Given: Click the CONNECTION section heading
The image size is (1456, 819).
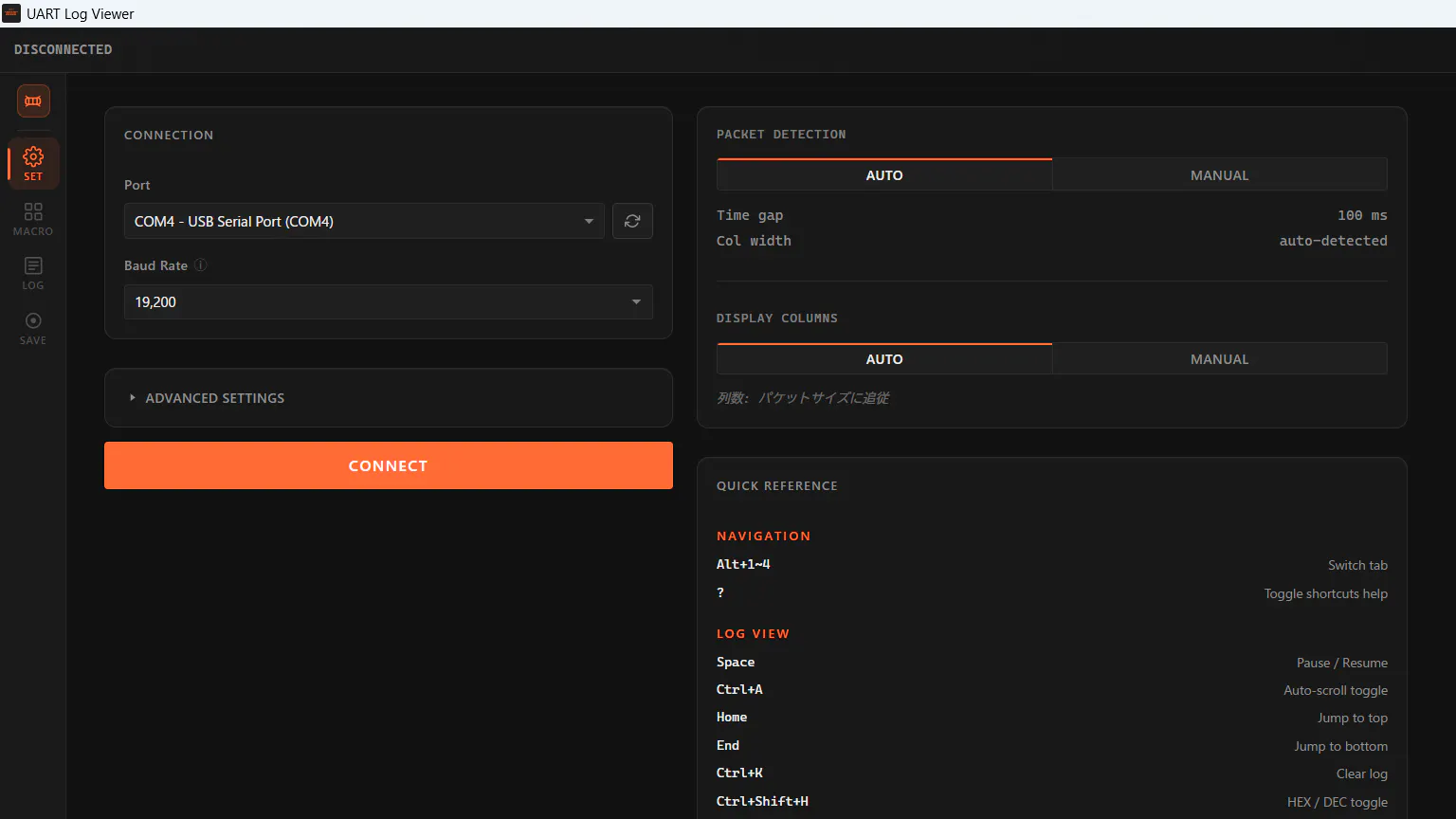Looking at the screenshot, I should click(x=169, y=135).
